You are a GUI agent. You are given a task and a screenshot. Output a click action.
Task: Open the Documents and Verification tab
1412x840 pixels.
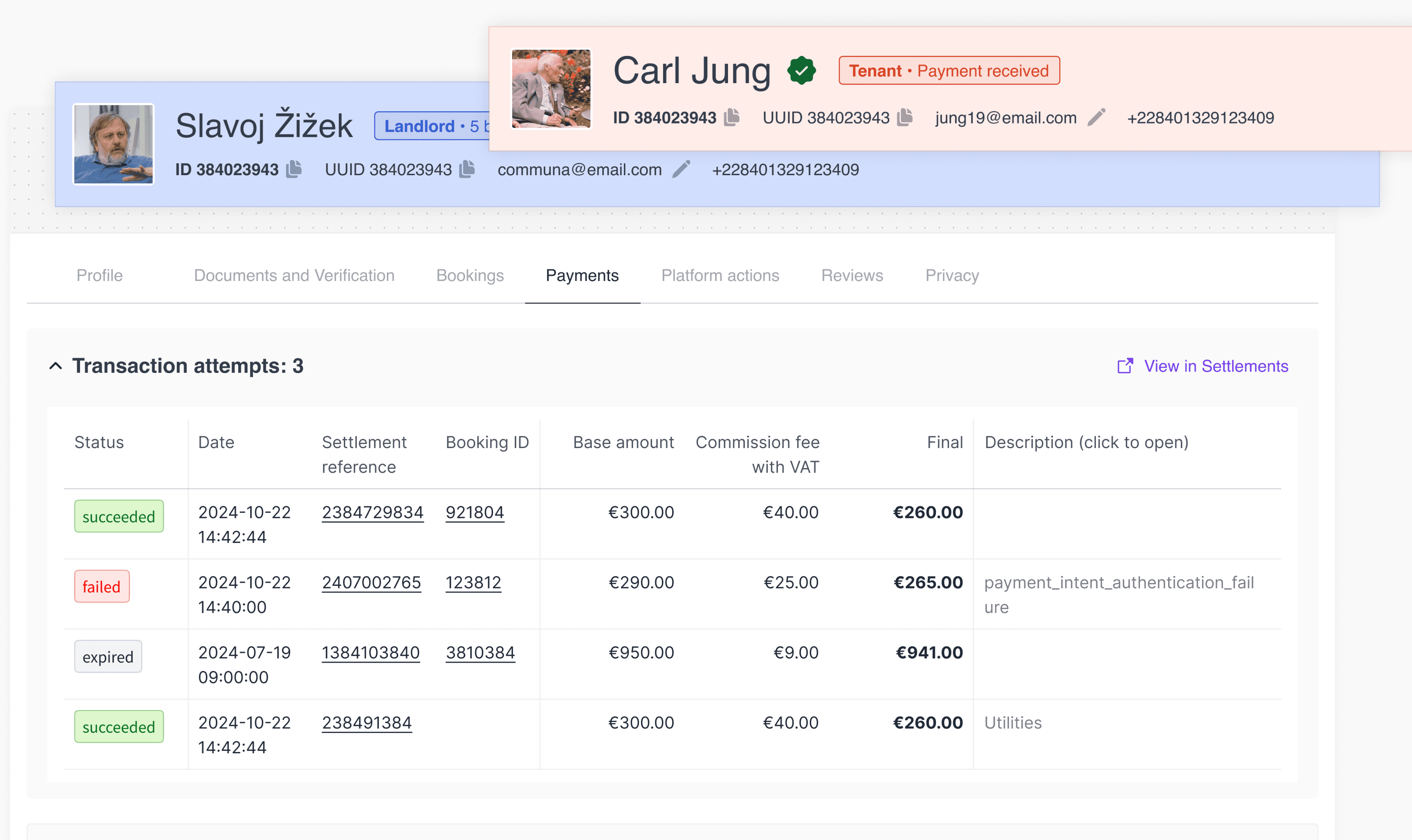[x=294, y=276]
